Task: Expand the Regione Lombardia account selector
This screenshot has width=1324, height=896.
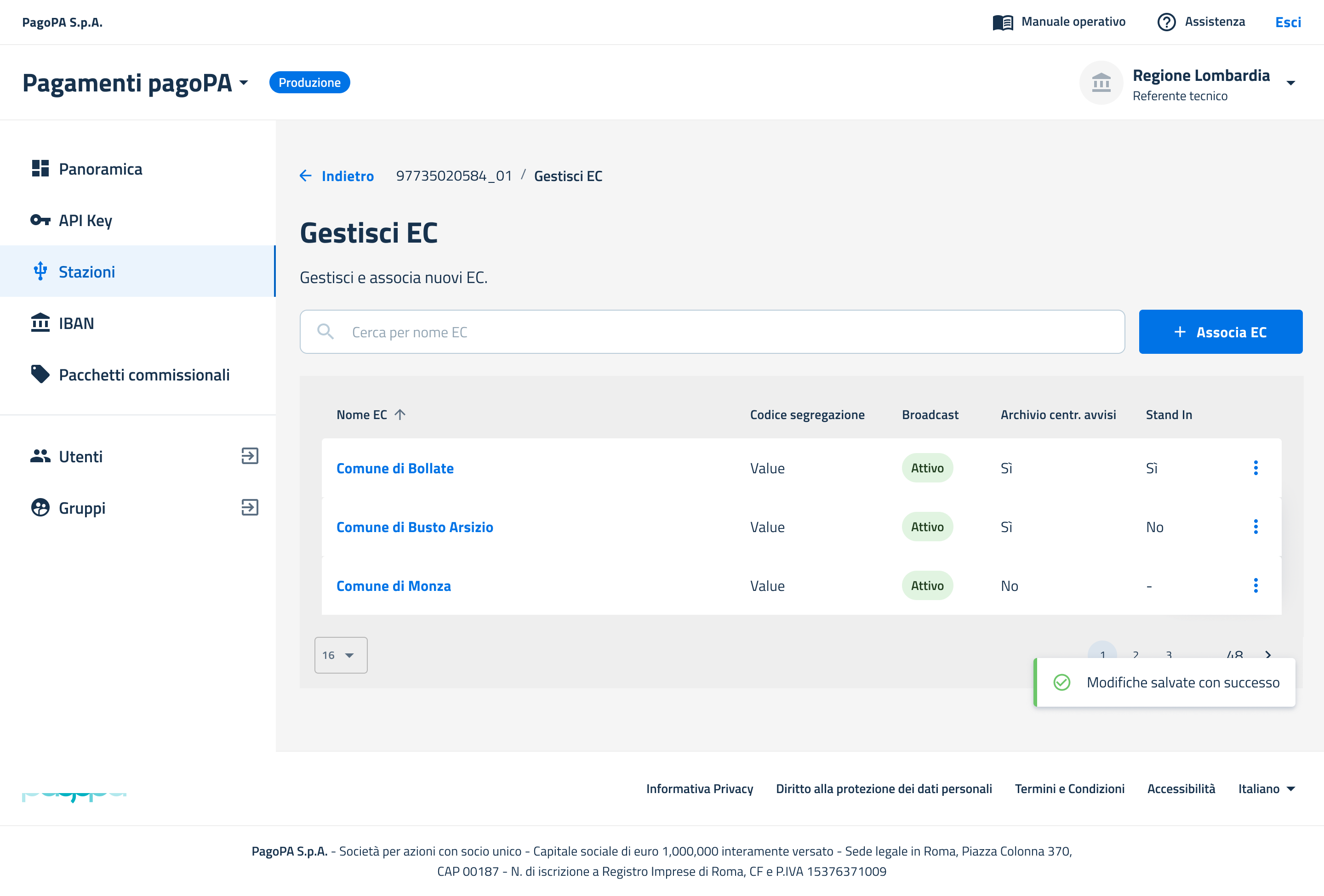Action: 1290,84
